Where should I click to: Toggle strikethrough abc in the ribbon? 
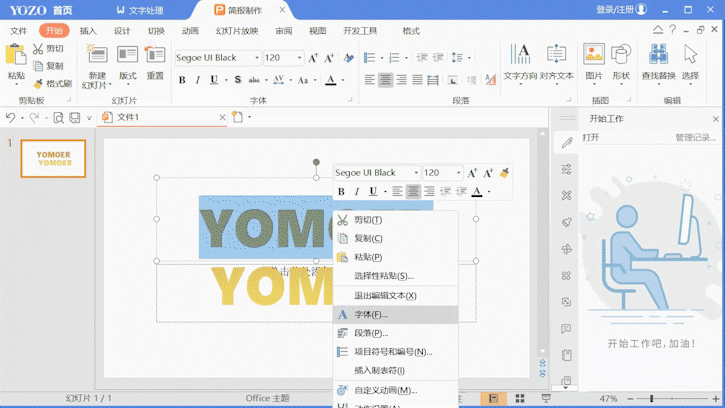pyautogui.click(x=254, y=80)
